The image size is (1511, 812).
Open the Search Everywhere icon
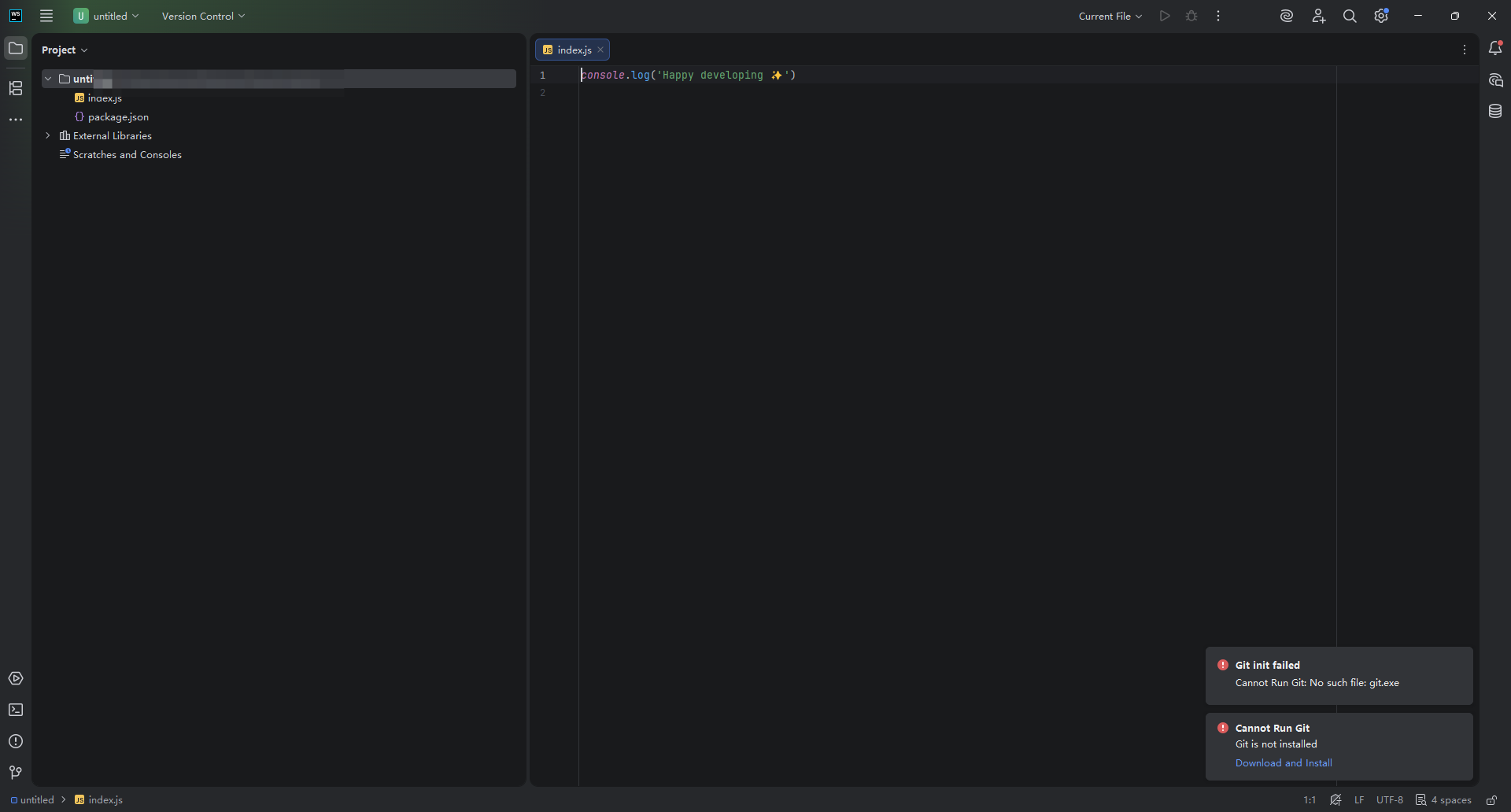(x=1350, y=16)
